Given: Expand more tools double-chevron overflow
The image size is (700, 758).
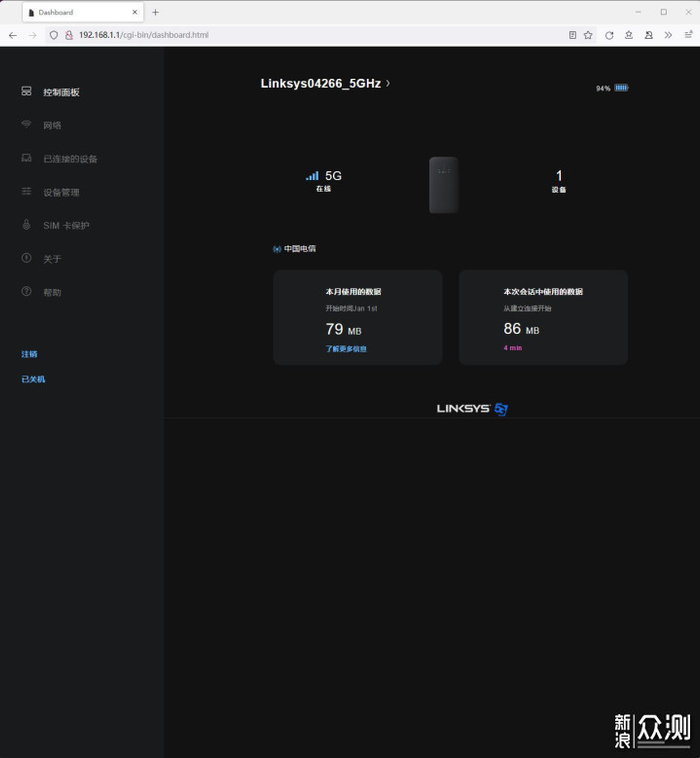Looking at the screenshot, I should (x=668, y=35).
